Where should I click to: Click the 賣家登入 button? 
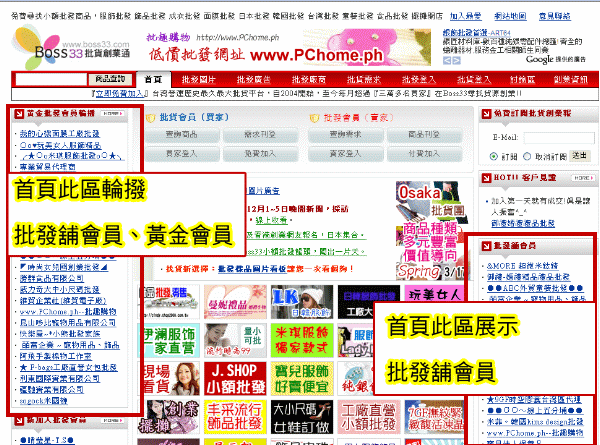tap(346, 154)
